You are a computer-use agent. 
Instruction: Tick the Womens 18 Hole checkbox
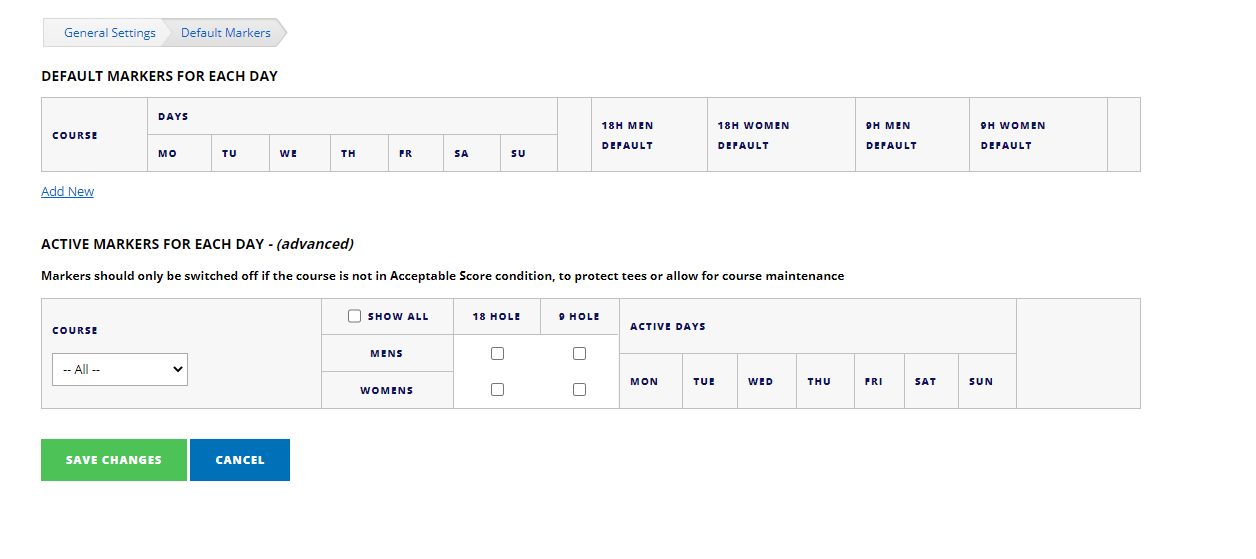(497, 390)
